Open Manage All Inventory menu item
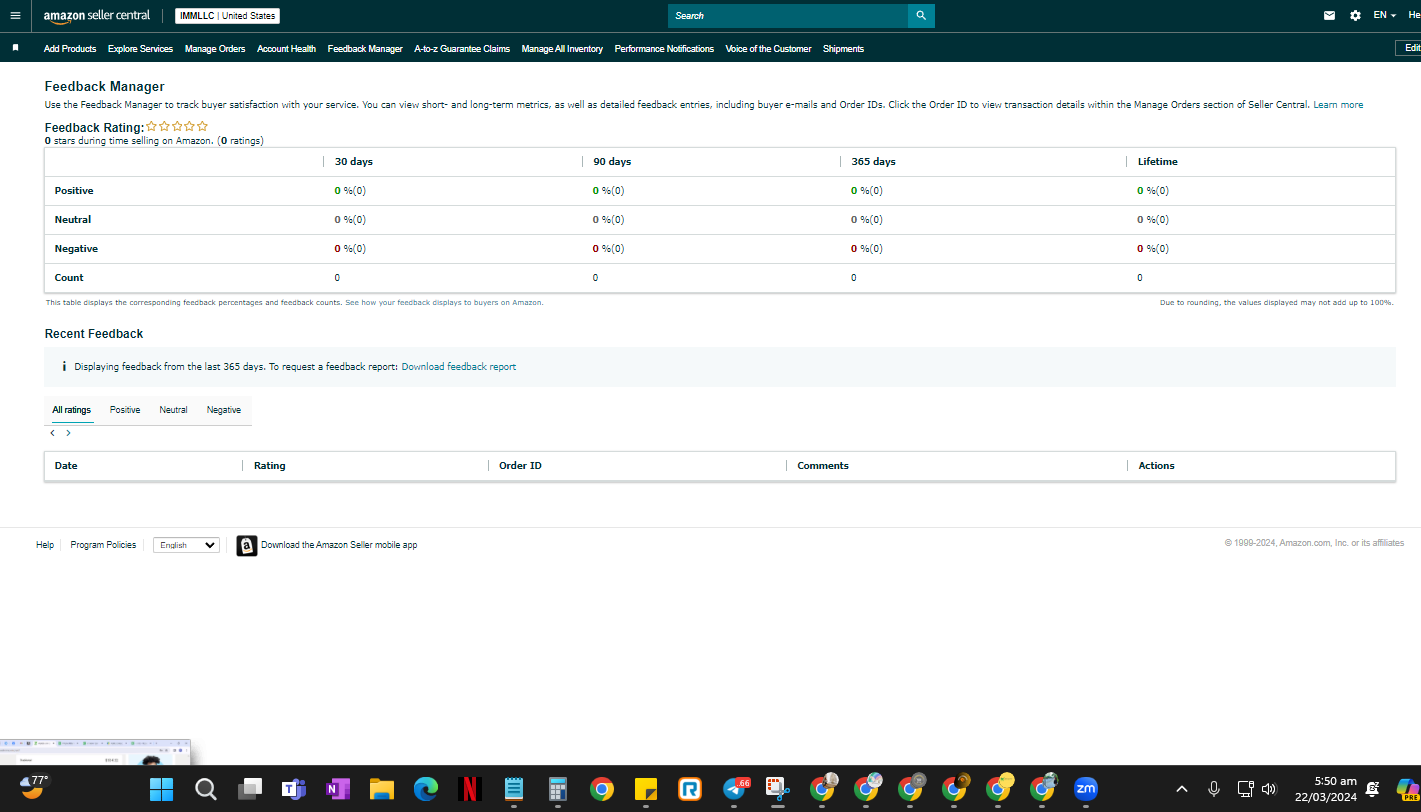The width and height of the screenshot is (1421, 812). [x=562, y=49]
